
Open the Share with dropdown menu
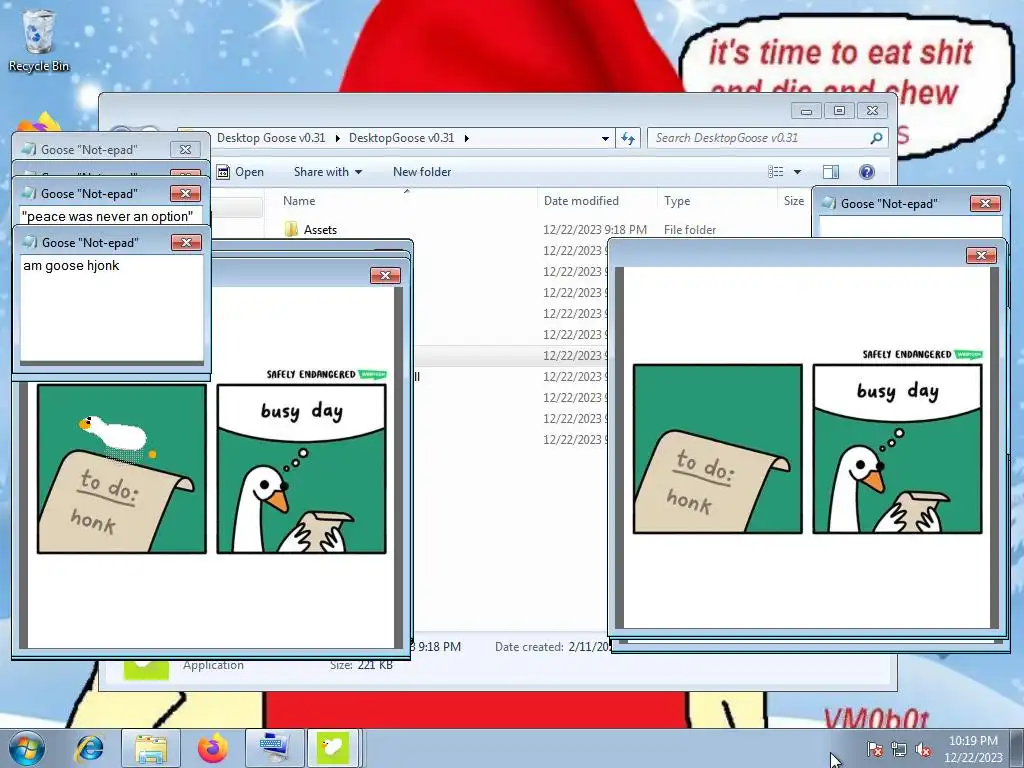click(328, 172)
